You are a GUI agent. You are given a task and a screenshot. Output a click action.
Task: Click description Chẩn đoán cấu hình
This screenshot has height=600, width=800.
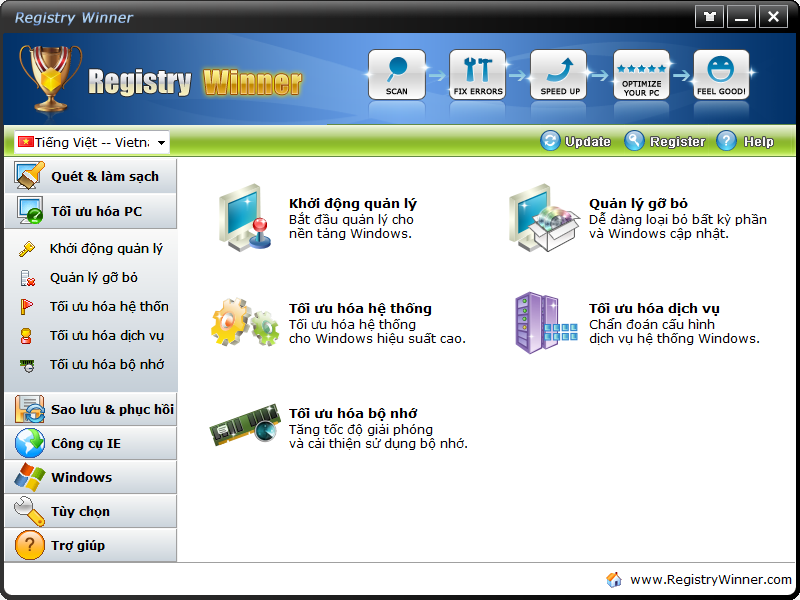click(x=652, y=324)
